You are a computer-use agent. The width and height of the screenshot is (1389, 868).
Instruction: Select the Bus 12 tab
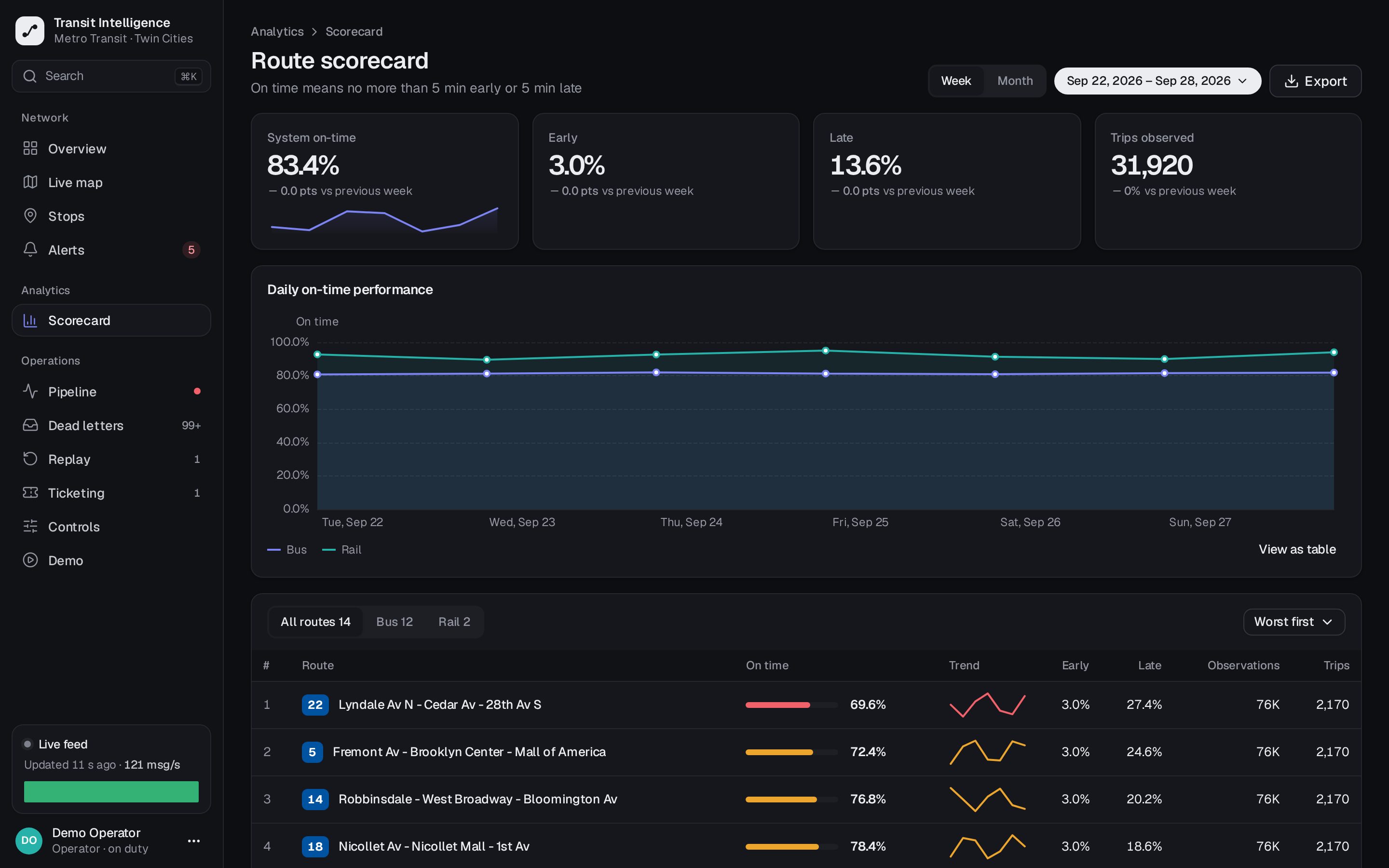(x=395, y=622)
